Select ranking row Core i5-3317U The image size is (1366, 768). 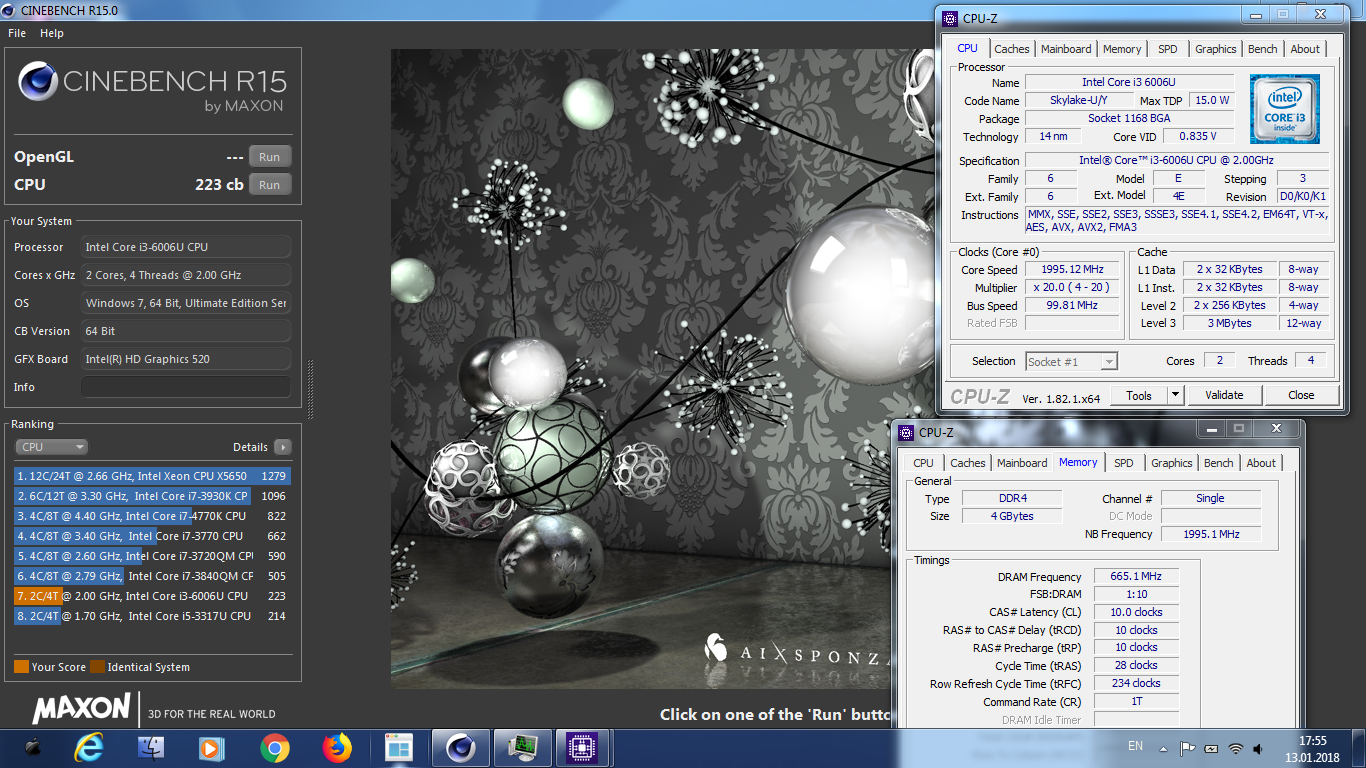[x=151, y=616]
